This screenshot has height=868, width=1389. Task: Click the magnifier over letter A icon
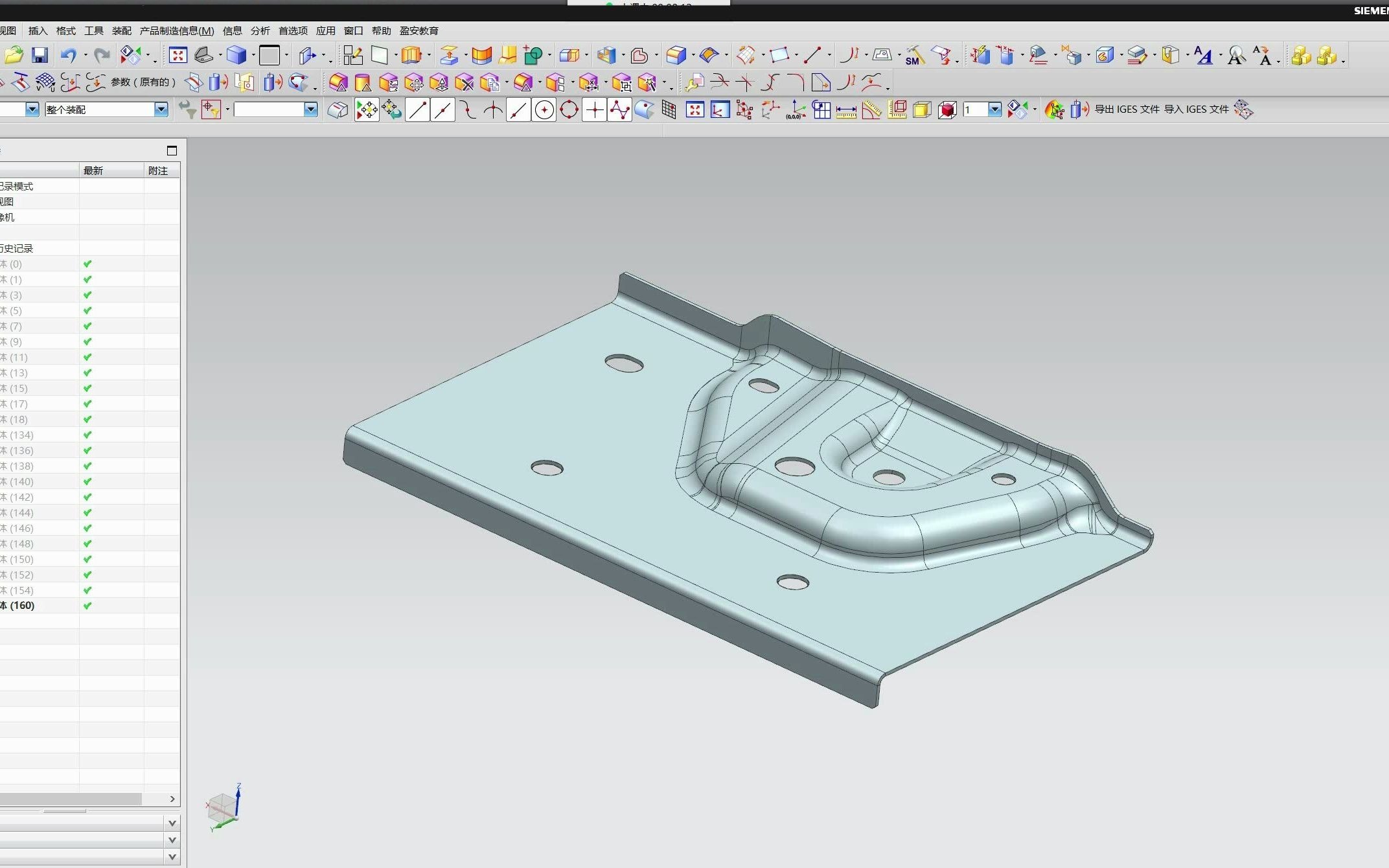(1237, 56)
